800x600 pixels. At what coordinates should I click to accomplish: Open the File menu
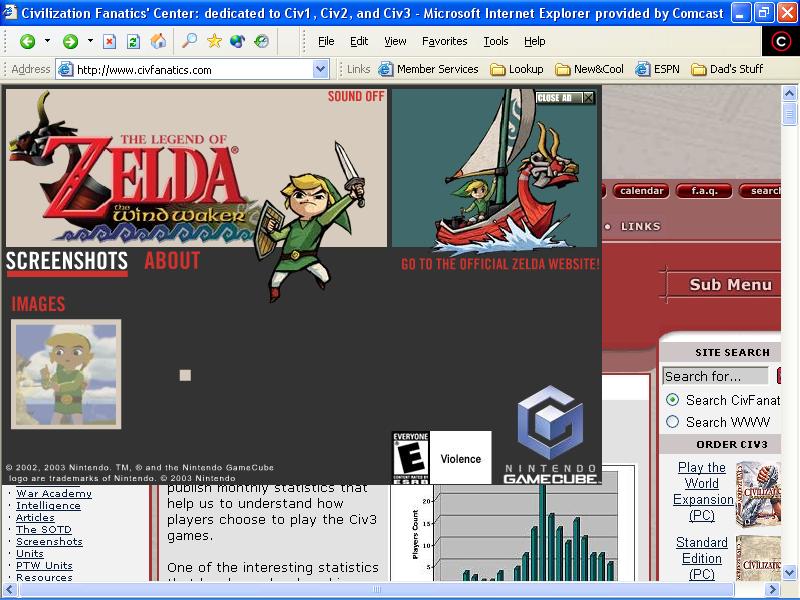point(326,41)
